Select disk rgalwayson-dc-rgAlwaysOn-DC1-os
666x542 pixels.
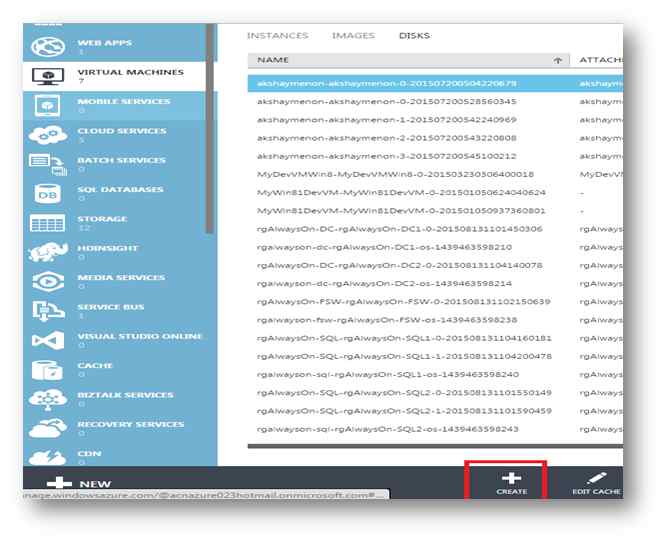(384, 247)
